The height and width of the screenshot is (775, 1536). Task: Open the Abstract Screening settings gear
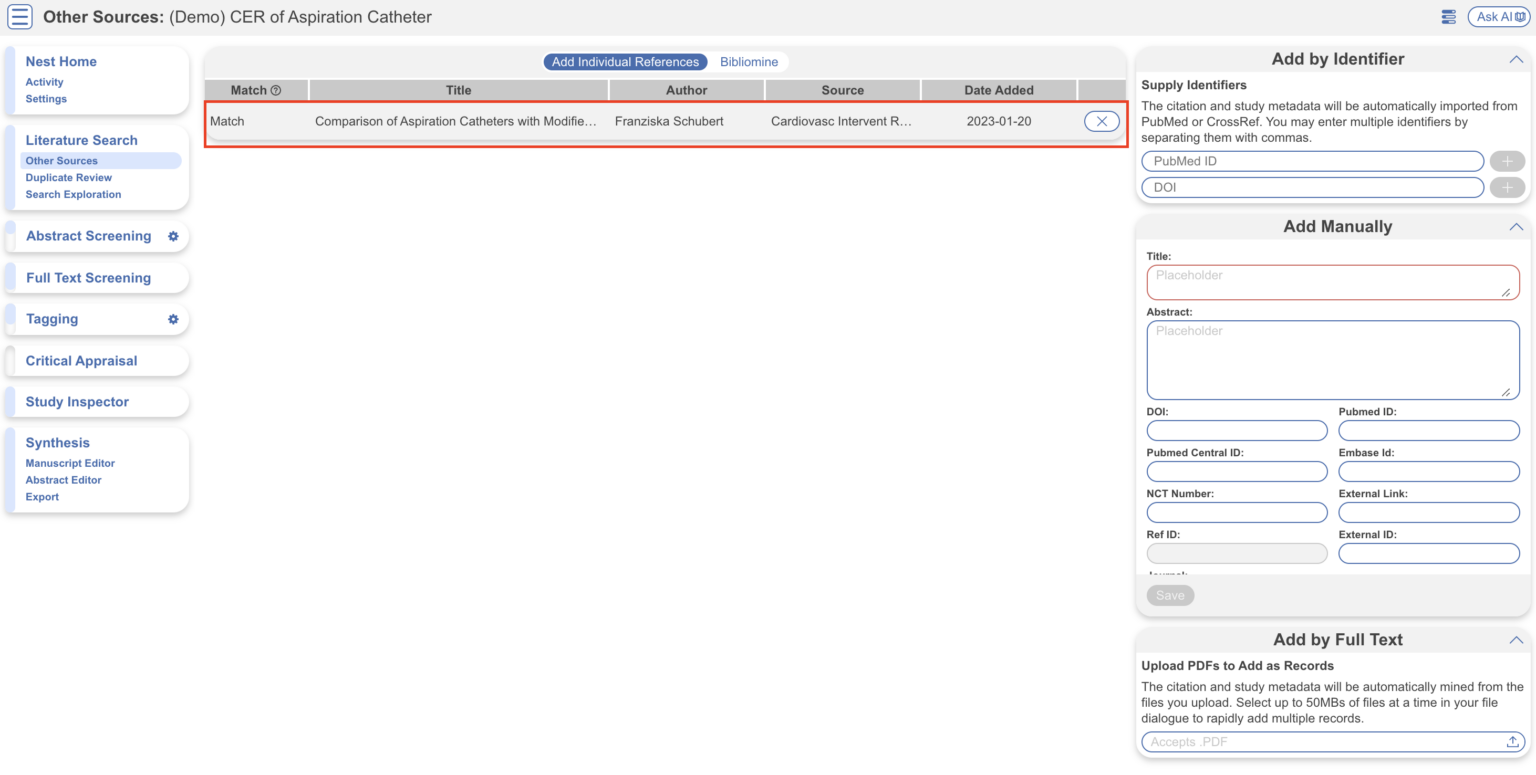pyautogui.click(x=172, y=236)
